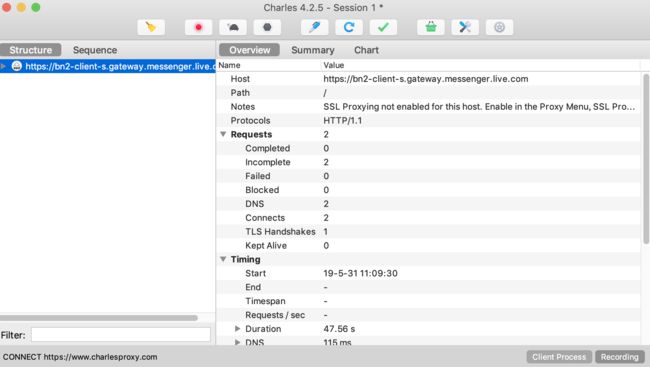The width and height of the screenshot is (650, 367).
Task: Toggle recording with the red record button
Action: [x=199, y=27]
